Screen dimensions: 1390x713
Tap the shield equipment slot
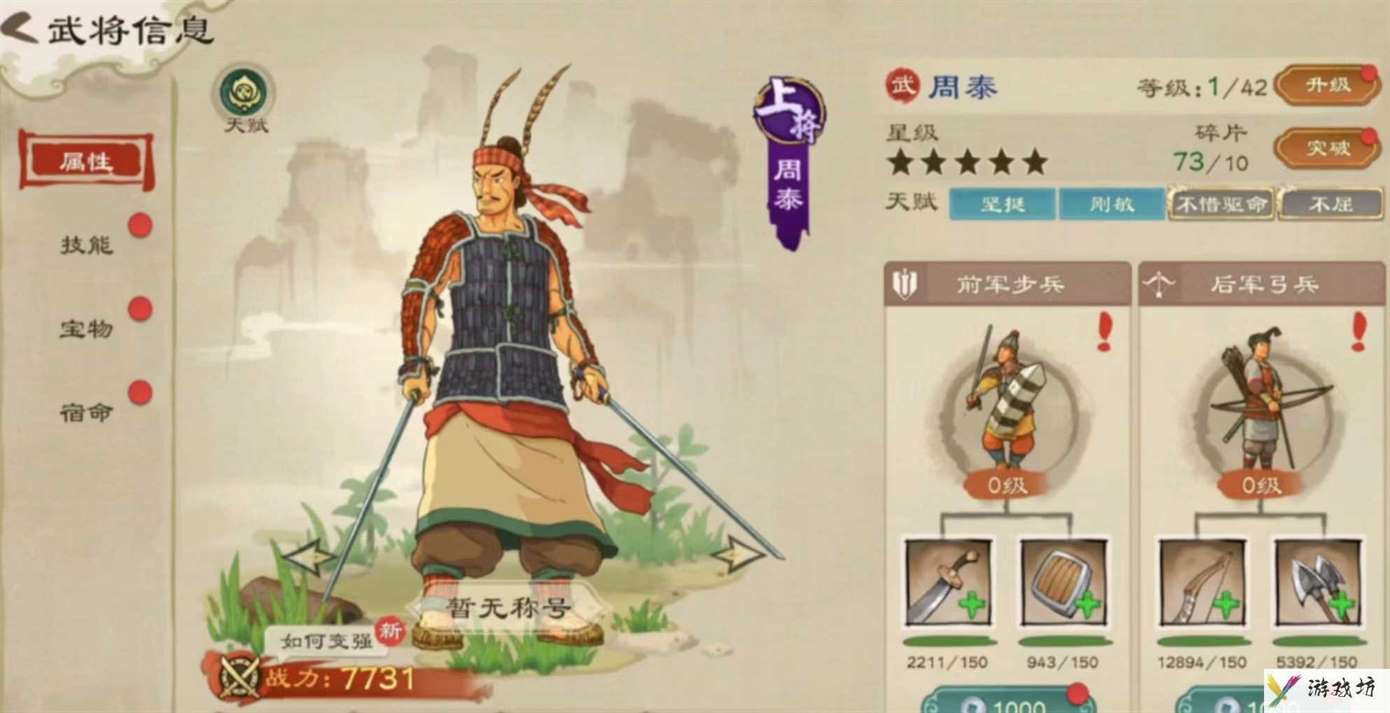(x=1062, y=582)
